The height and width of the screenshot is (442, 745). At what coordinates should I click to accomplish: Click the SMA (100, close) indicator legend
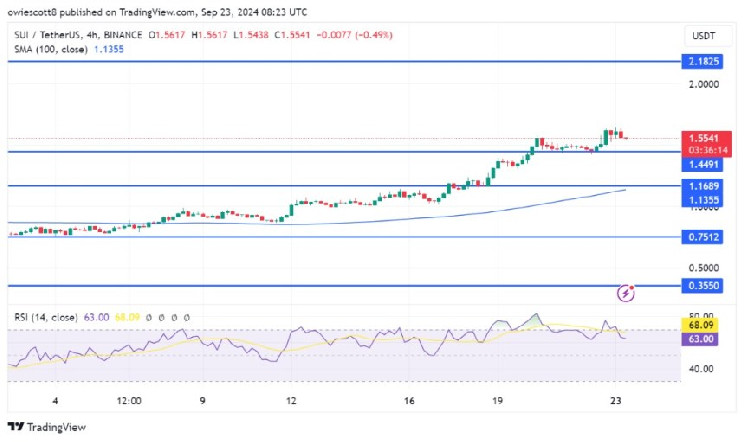[51, 49]
